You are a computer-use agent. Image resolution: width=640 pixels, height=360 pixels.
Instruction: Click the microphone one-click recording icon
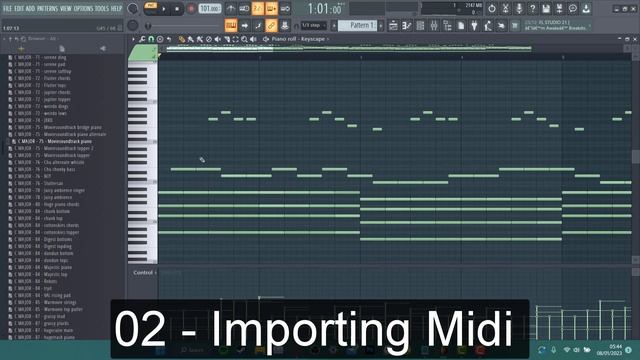(x=519, y=8)
